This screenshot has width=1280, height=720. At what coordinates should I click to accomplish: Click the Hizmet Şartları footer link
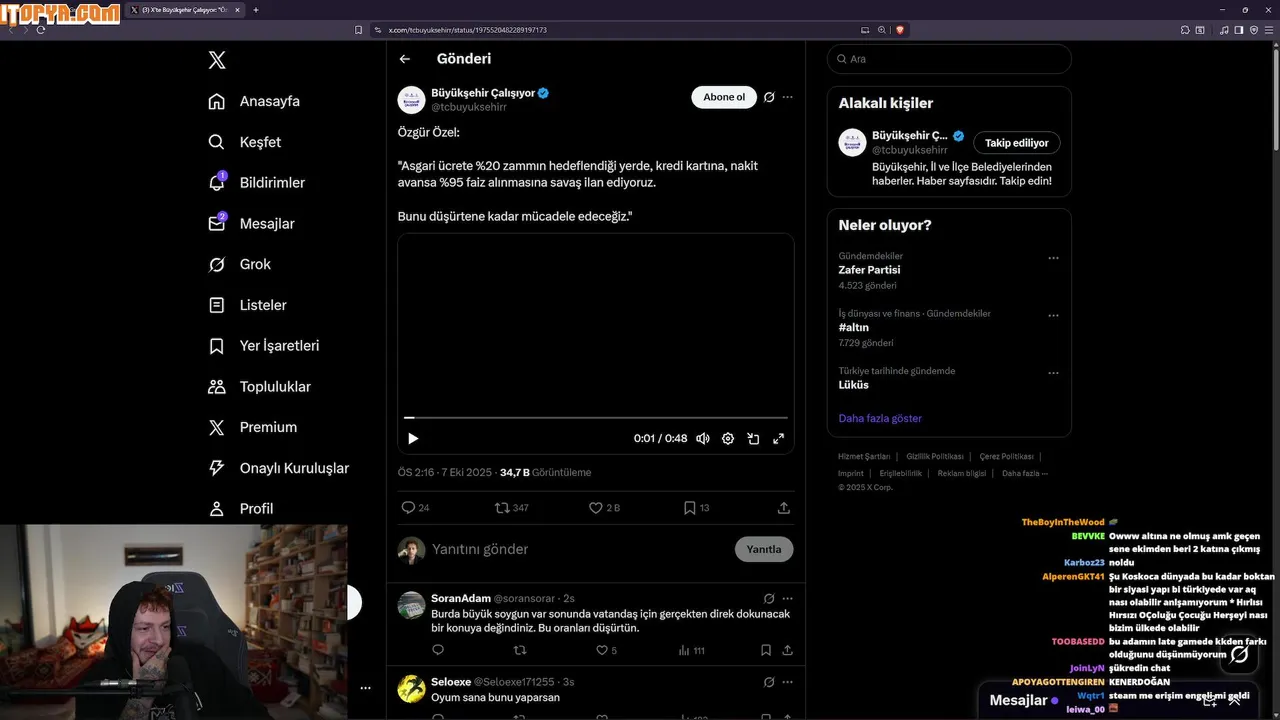coord(864,456)
